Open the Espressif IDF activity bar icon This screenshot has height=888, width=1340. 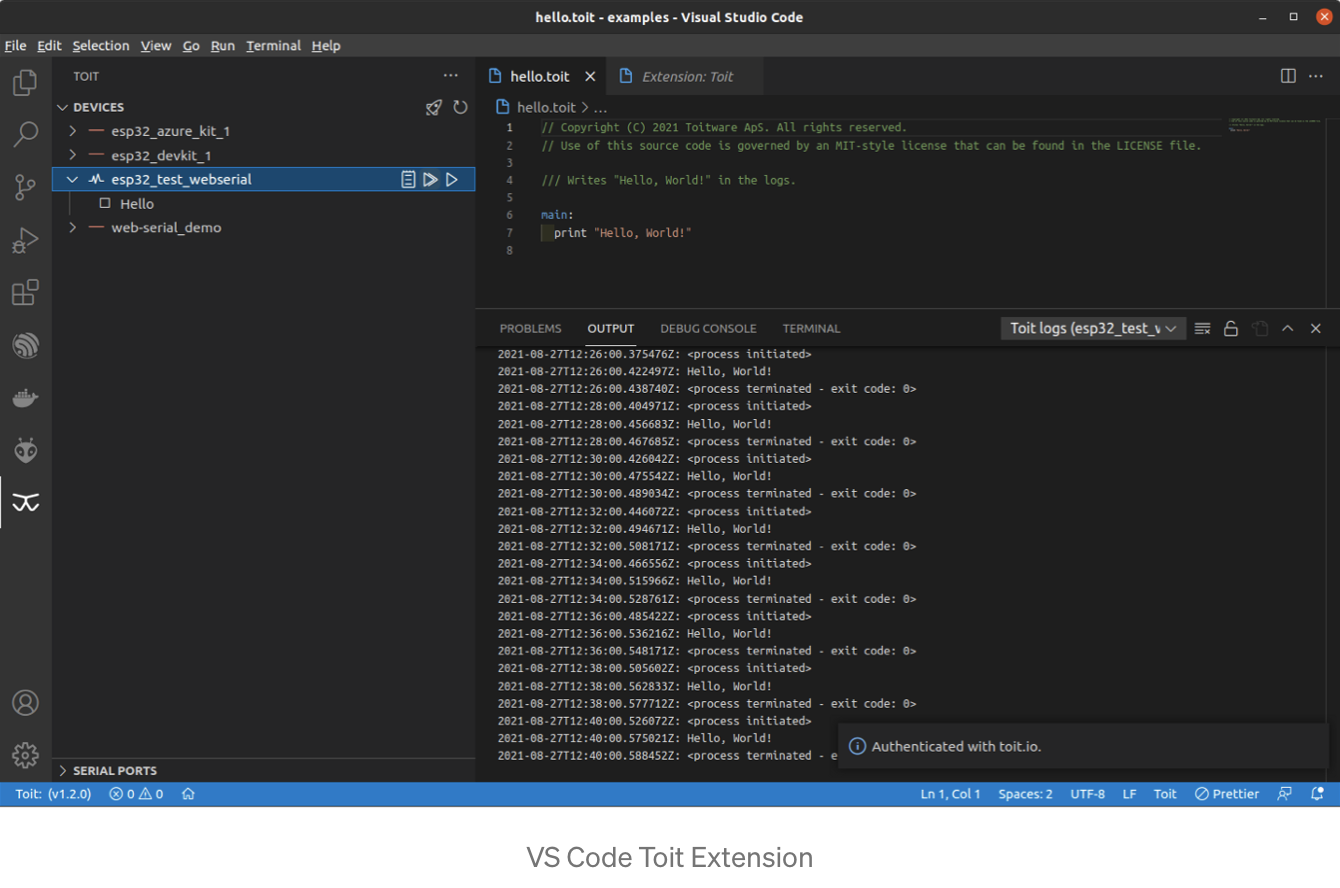point(25,346)
